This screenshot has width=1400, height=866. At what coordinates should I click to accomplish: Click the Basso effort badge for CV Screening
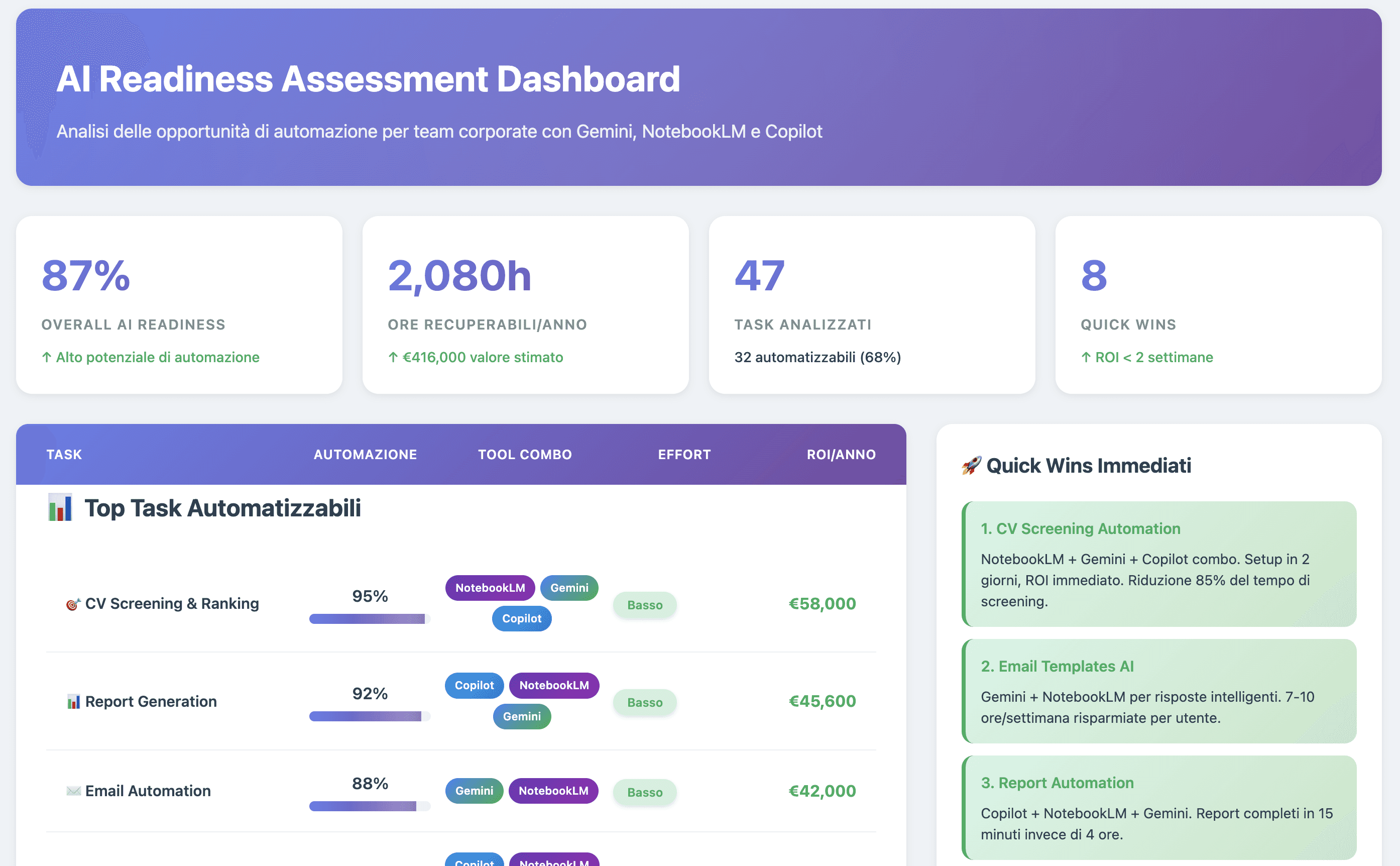(645, 605)
